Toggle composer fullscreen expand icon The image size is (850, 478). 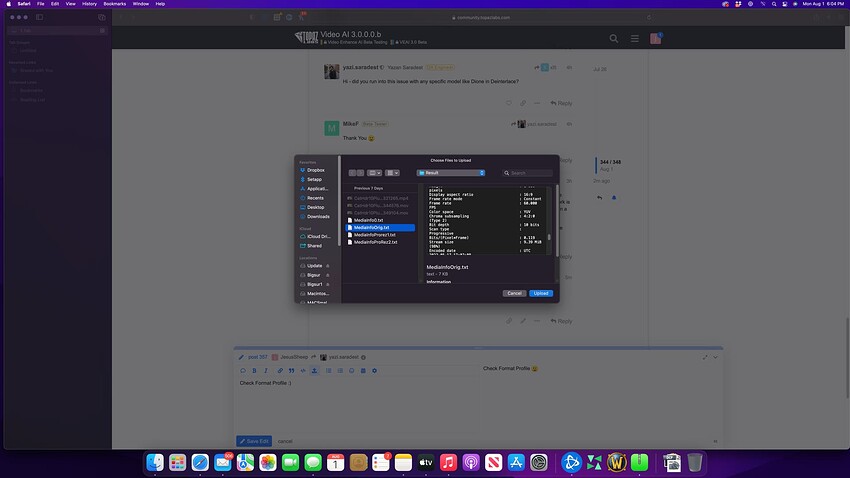coord(705,357)
